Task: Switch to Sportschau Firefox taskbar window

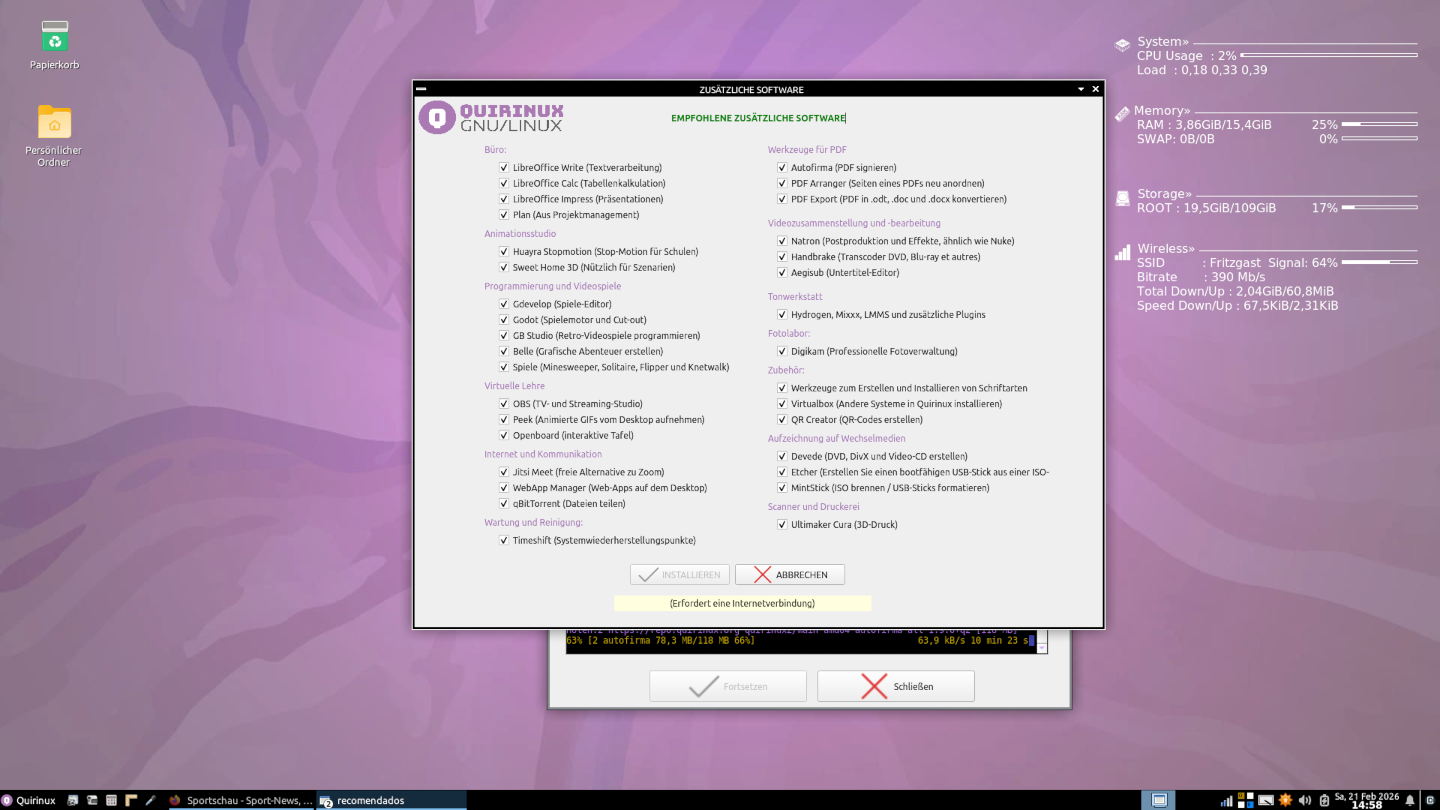Action: click(240, 800)
